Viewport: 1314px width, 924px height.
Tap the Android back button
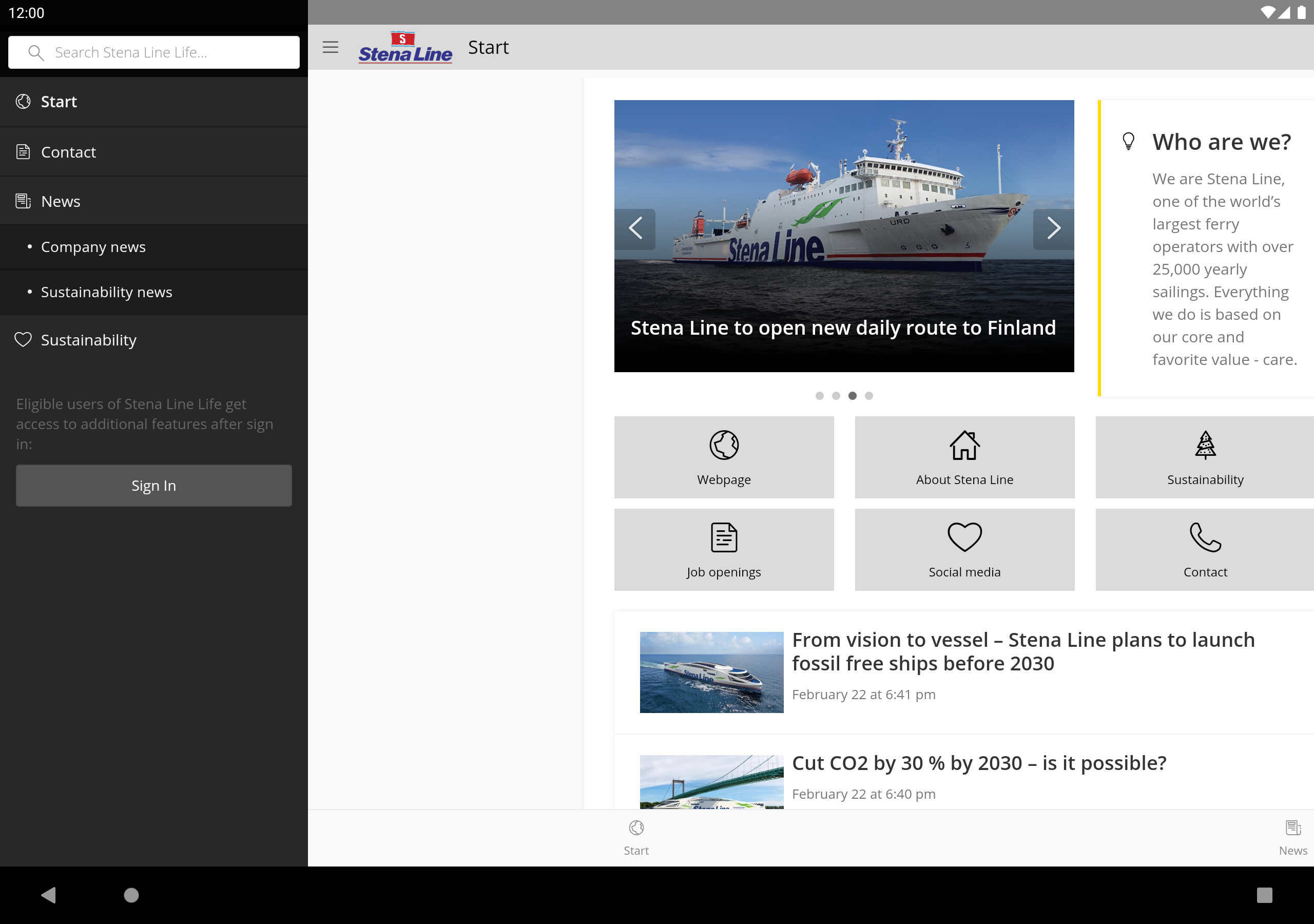(x=49, y=895)
